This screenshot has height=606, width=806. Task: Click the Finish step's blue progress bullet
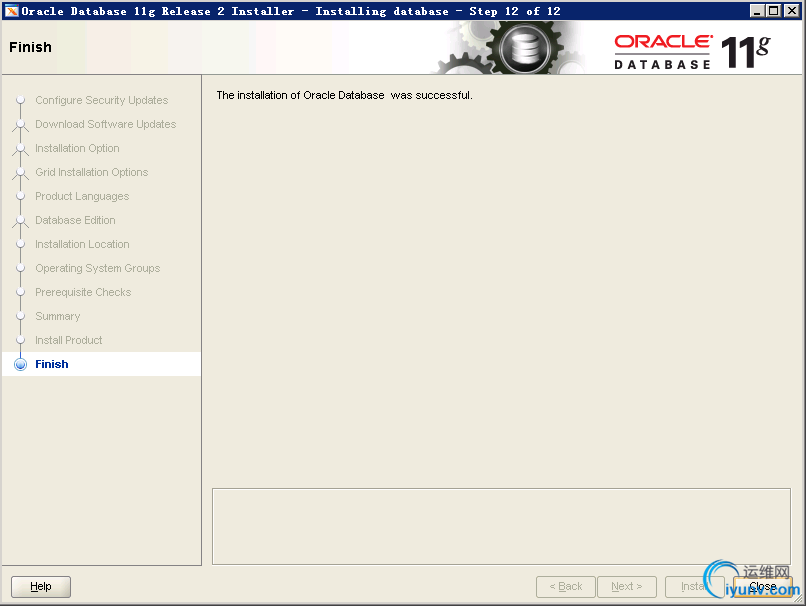pos(21,364)
